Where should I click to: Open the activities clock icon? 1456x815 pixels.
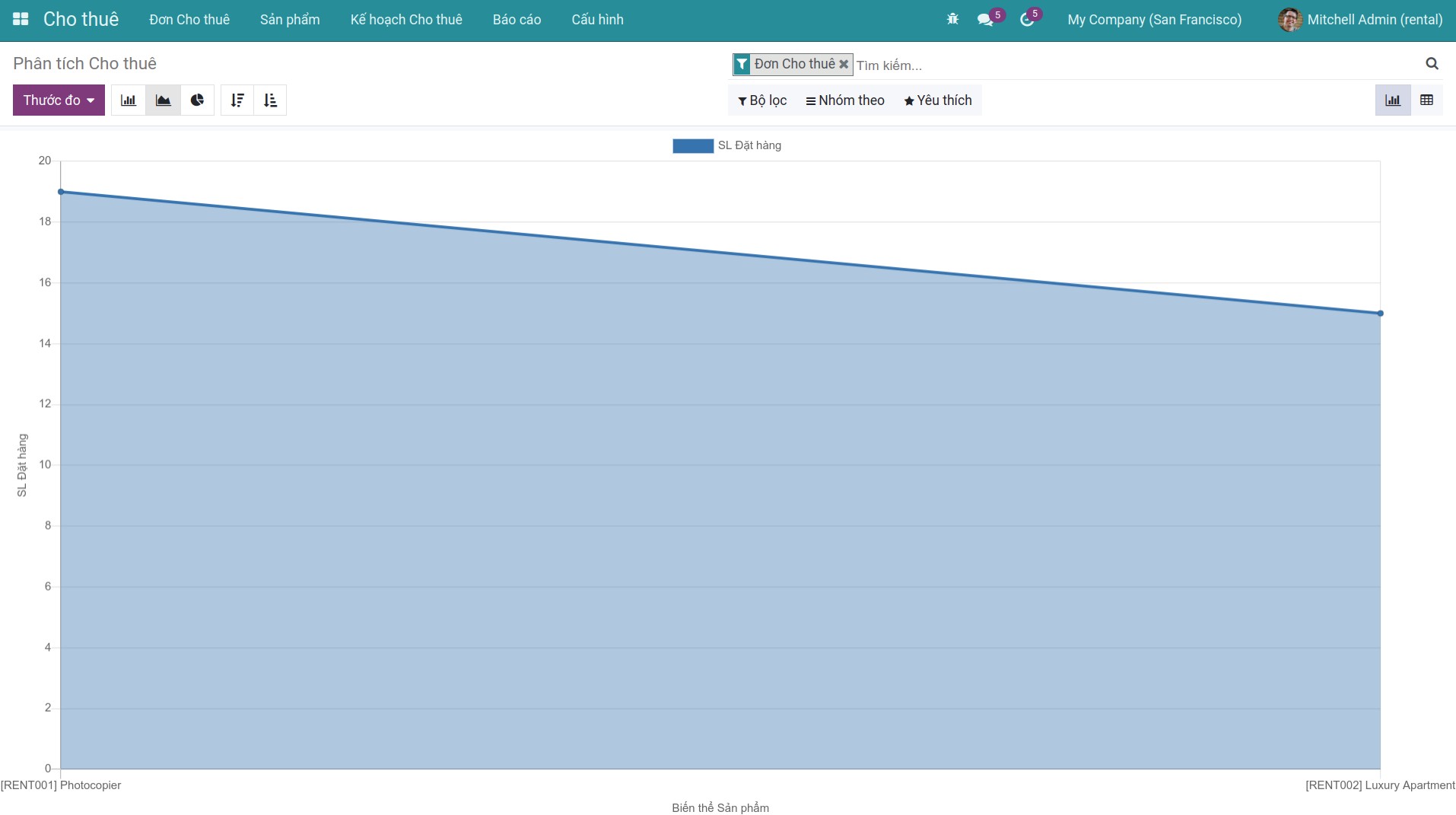1027,20
